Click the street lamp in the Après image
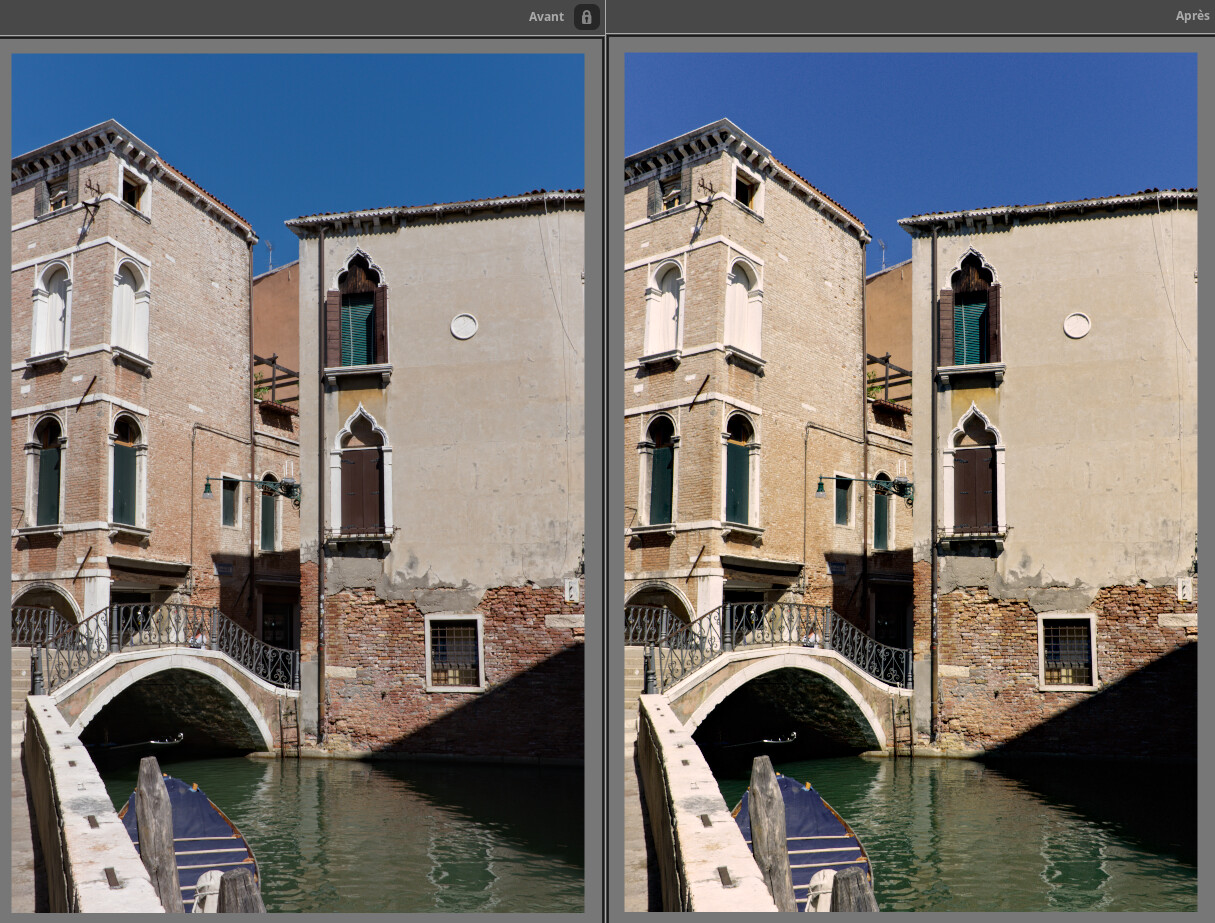1215x923 pixels. [822, 487]
